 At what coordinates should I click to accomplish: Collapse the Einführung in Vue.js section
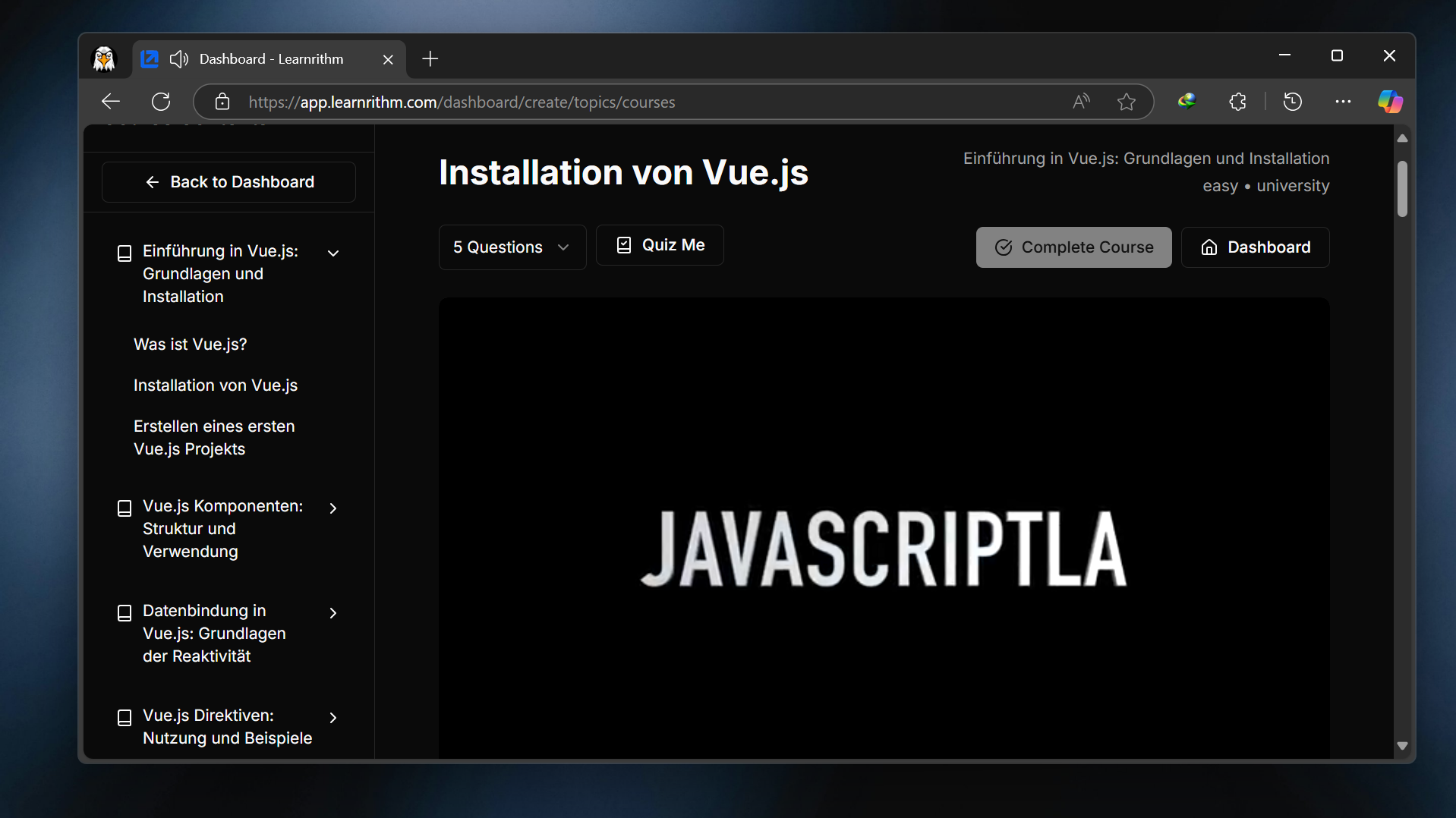point(332,253)
